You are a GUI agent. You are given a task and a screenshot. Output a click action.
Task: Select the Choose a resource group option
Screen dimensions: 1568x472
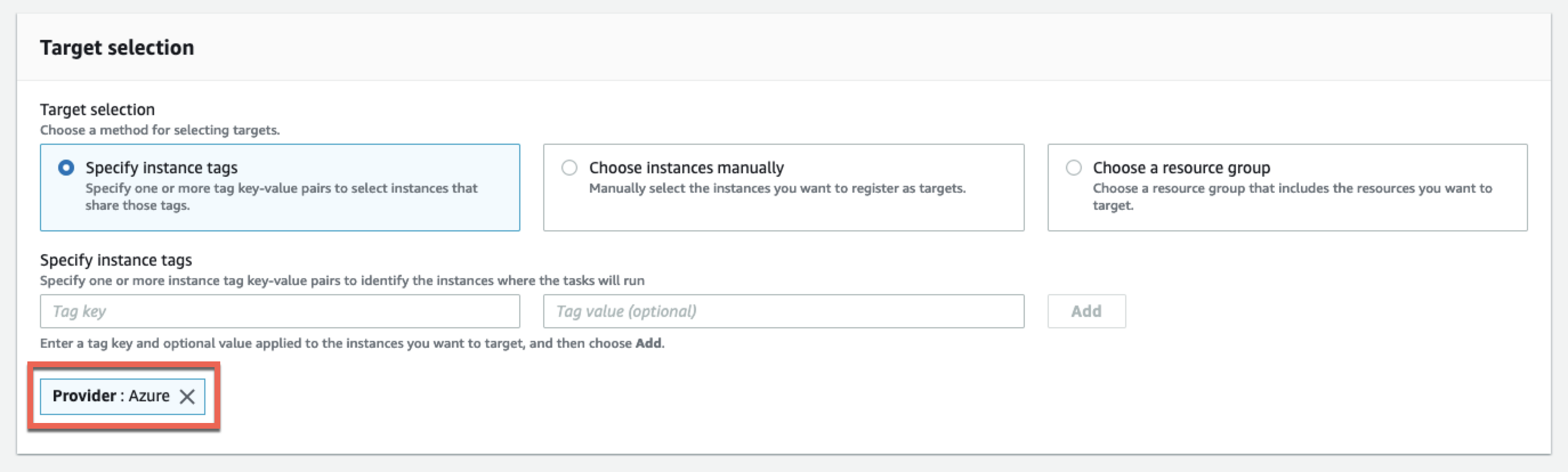click(1073, 166)
